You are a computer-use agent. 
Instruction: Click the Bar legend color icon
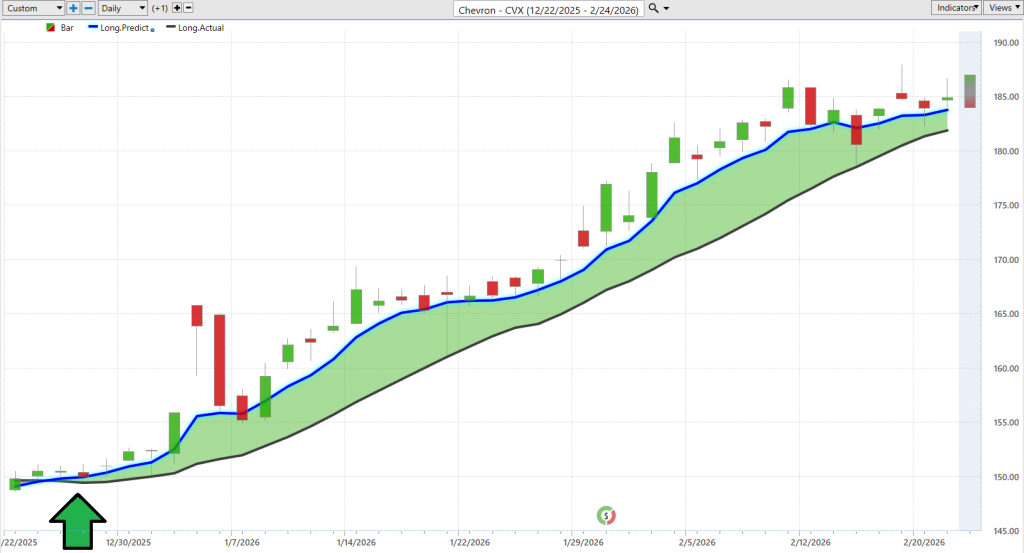tap(50, 28)
